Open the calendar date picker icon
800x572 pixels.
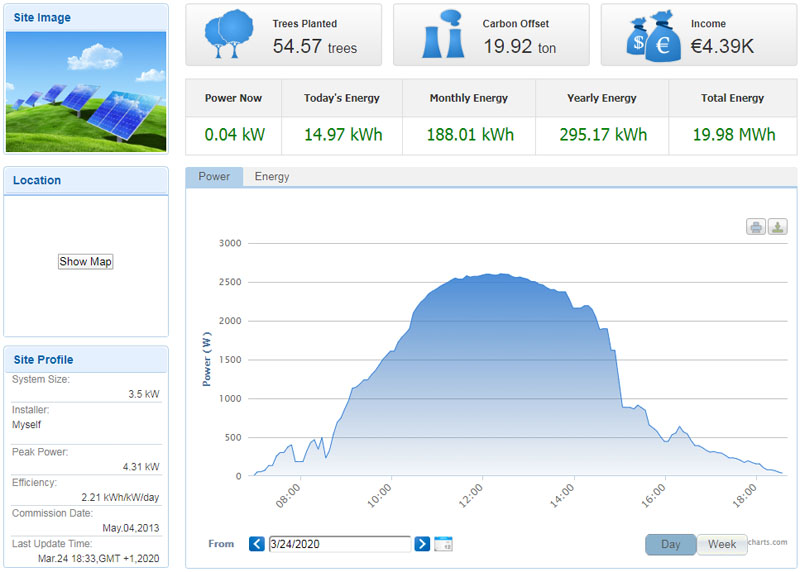pyautogui.click(x=445, y=544)
